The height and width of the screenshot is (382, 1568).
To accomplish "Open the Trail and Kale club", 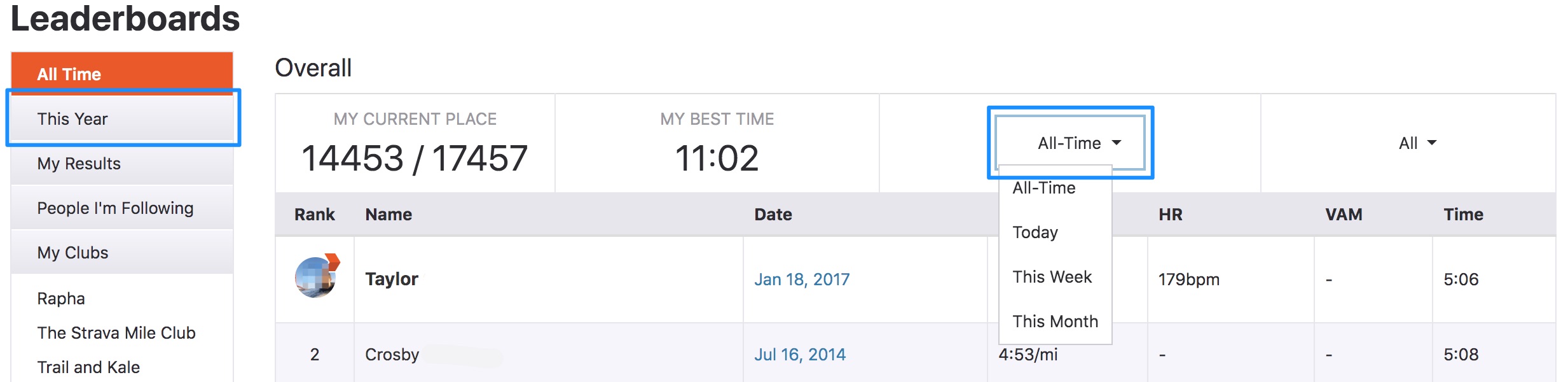I will (88, 367).
